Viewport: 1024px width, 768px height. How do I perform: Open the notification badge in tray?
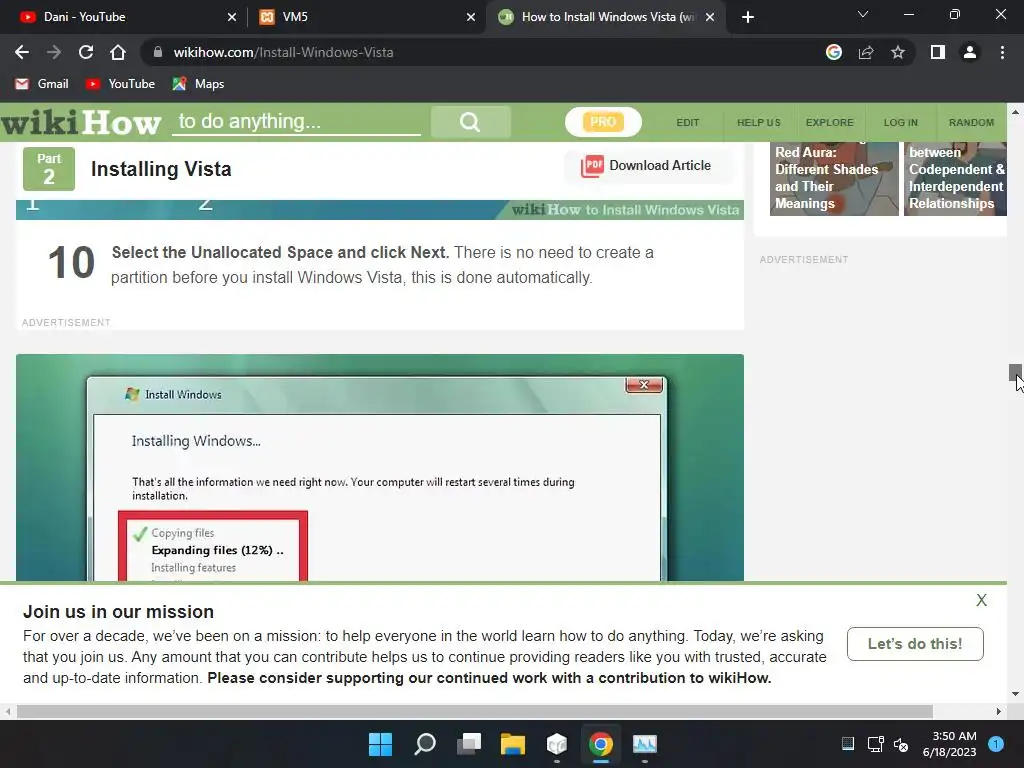[x=996, y=744]
